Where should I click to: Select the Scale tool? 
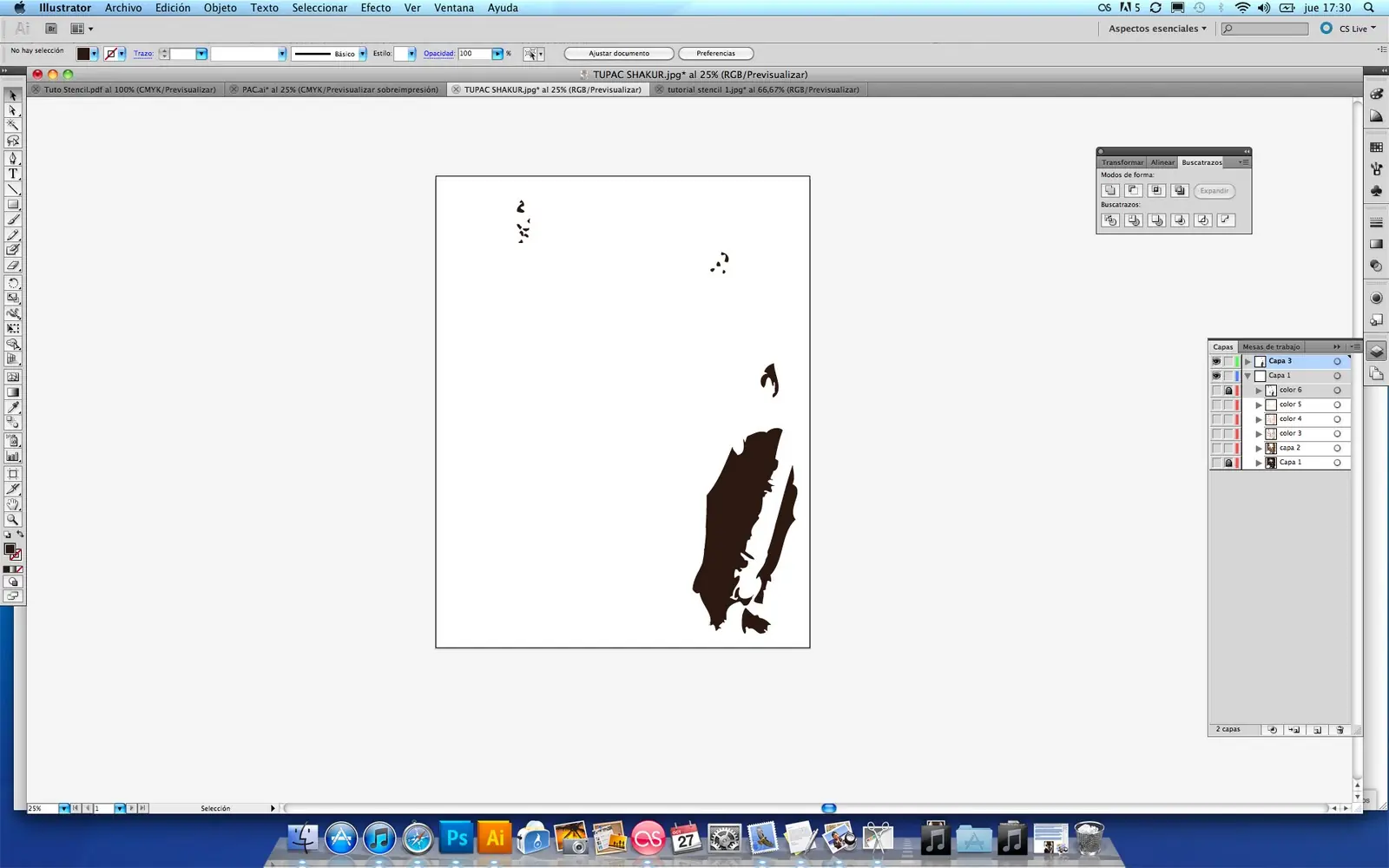coord(13,298)
